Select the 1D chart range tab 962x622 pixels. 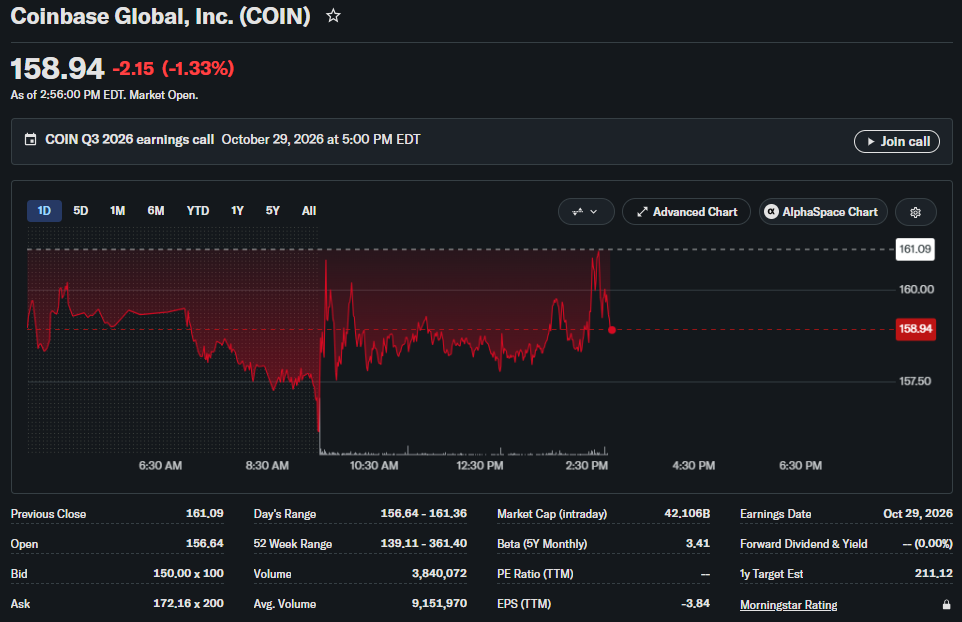point(44,211)
